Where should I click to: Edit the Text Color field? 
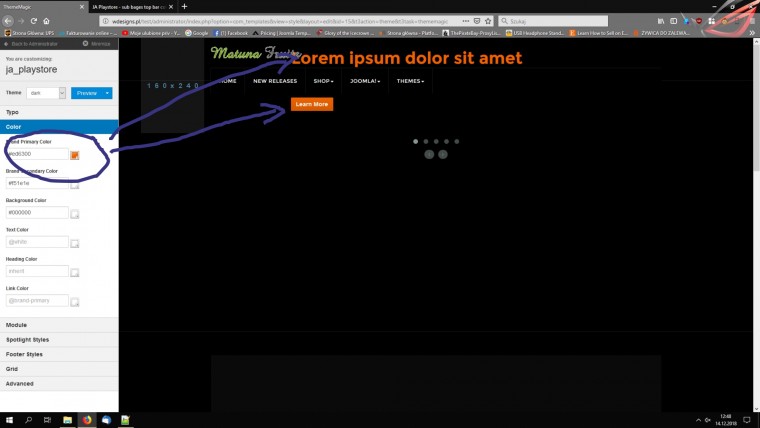coord(37,242)
